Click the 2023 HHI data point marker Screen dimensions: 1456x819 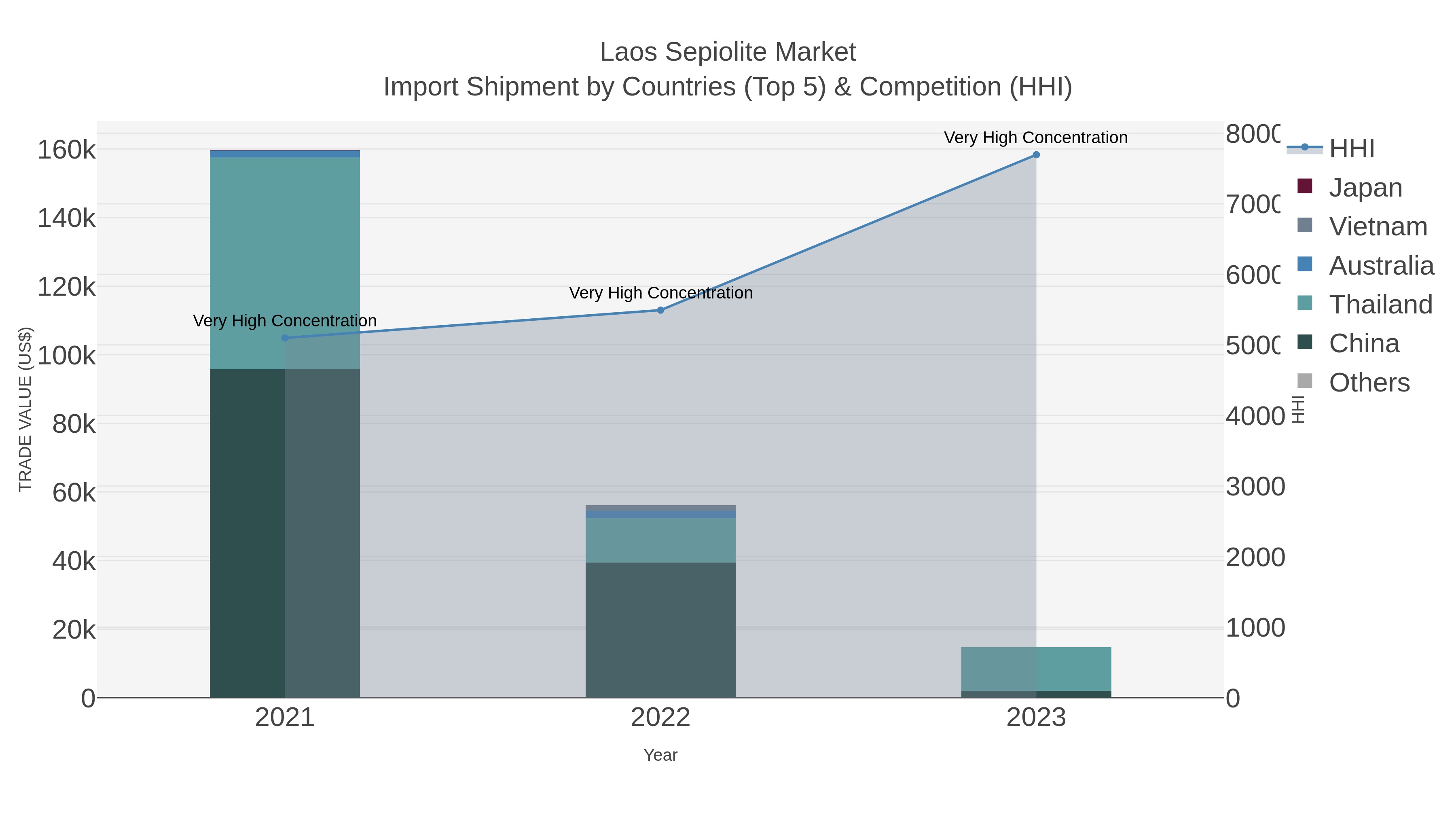point(1036,155)
